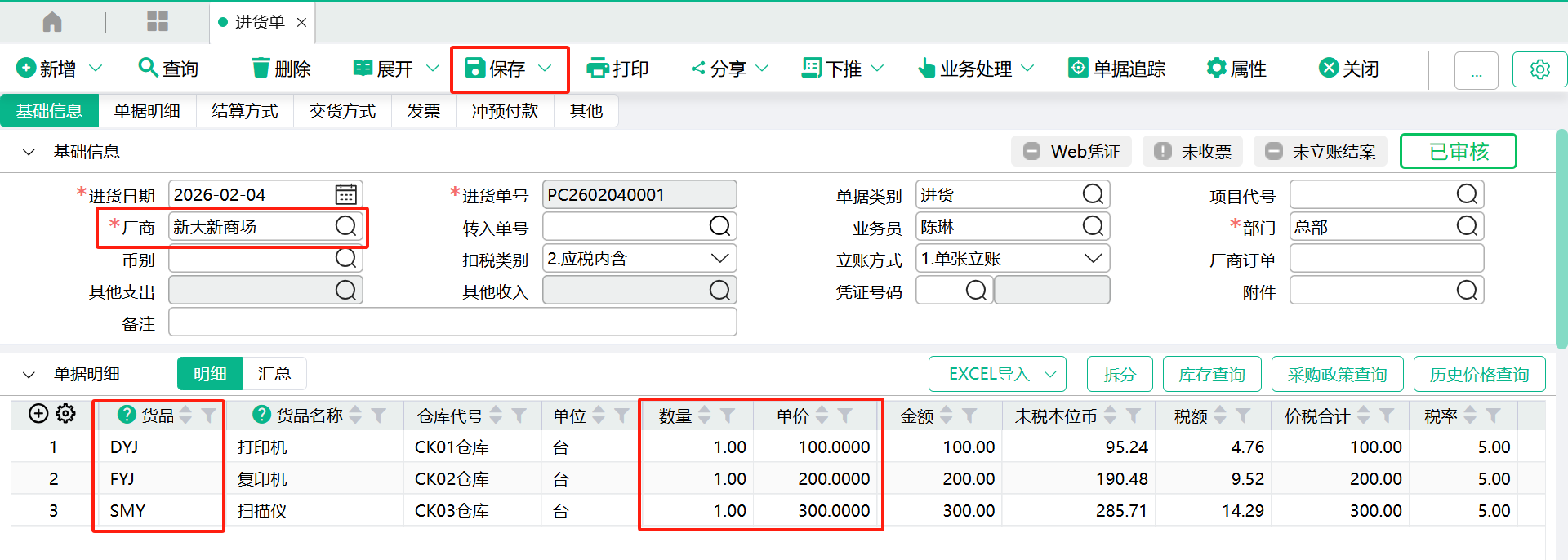Click the 库存查询 button

(x=1211, y=374)
